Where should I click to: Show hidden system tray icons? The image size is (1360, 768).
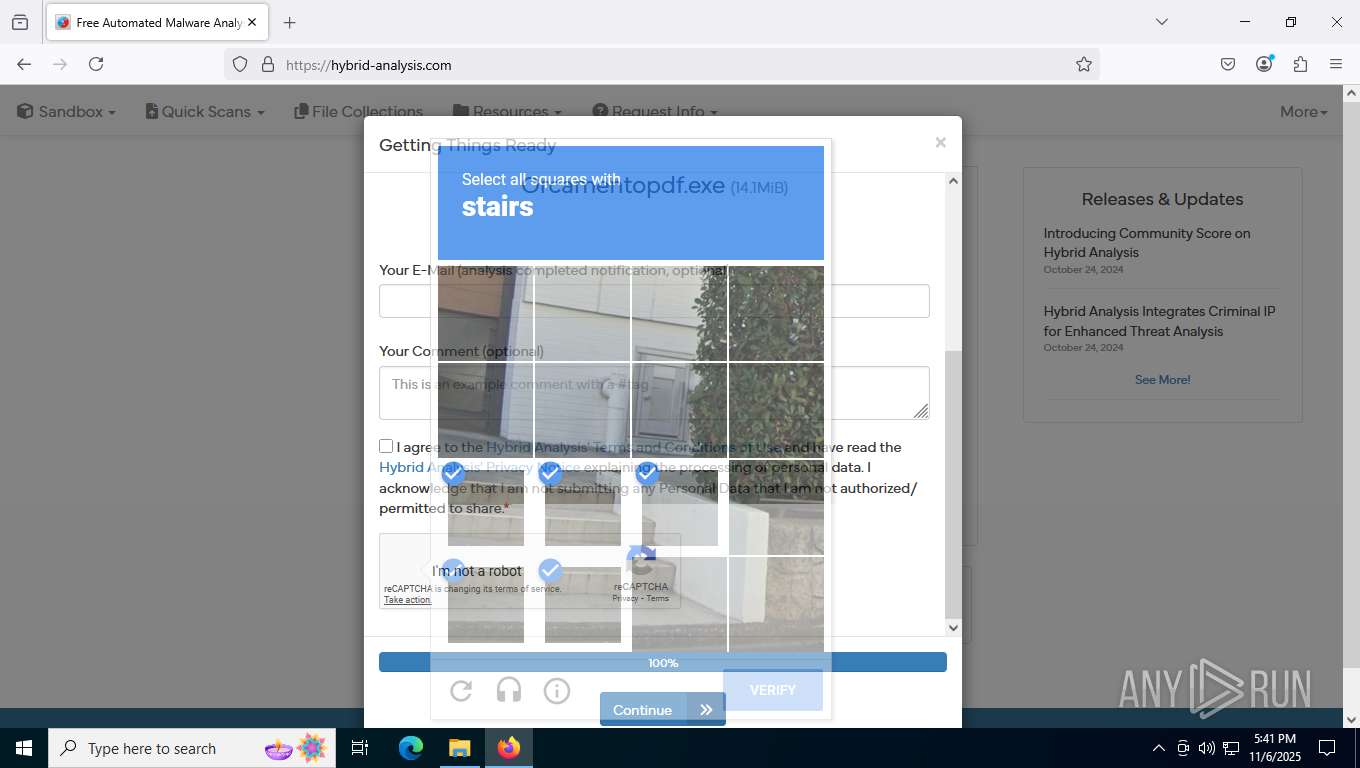tap(1159, 748)
